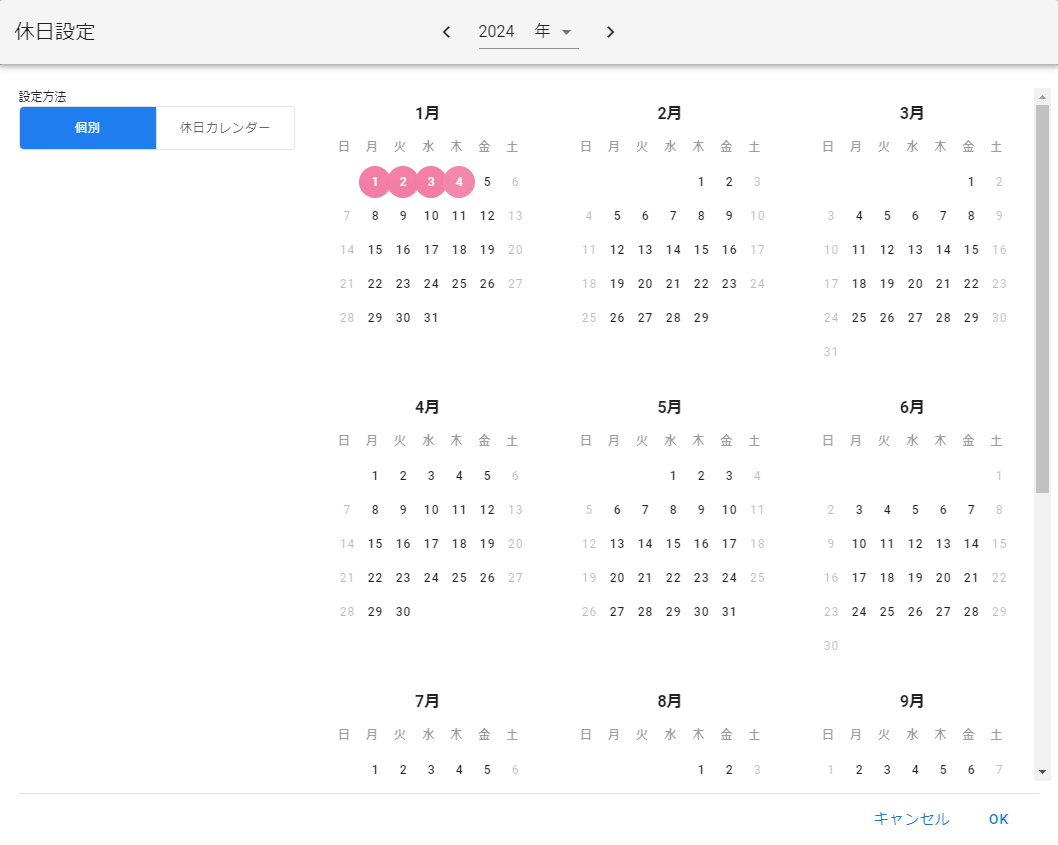Select the 個別 setting method tab
1058x845 pixels.
pos(88,128)
